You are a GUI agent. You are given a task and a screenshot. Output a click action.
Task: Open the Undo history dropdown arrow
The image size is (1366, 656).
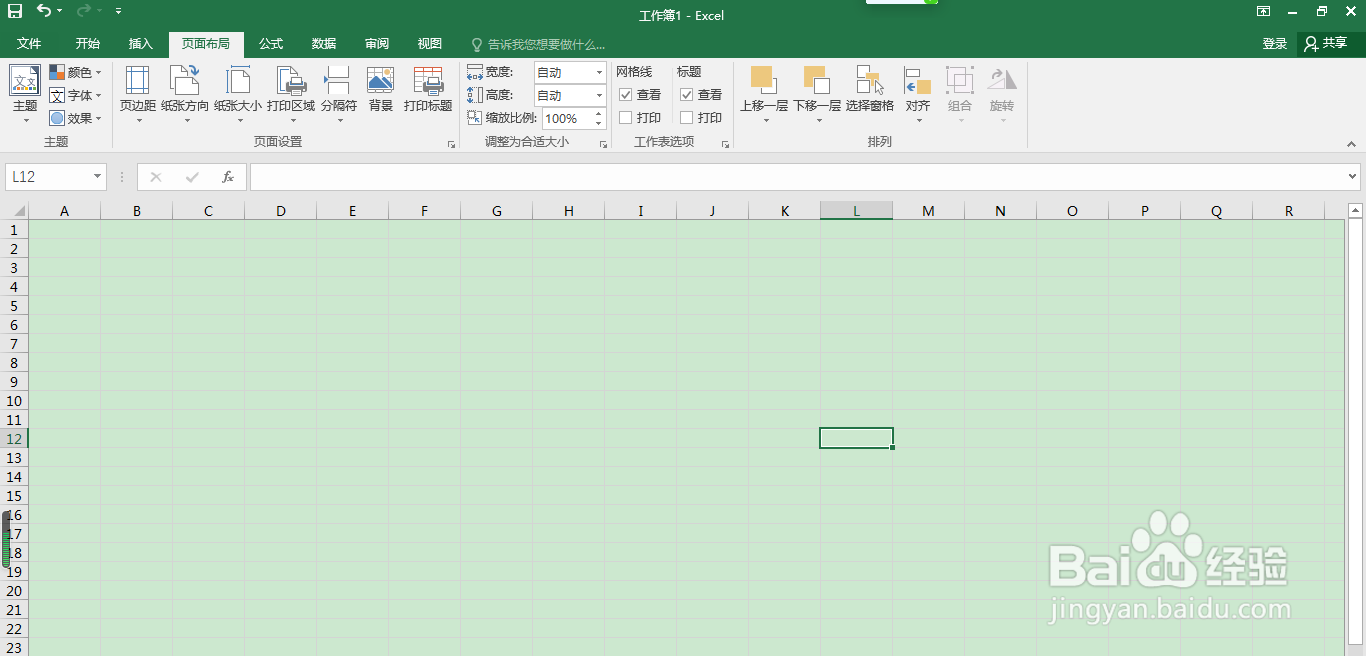point(60,11)
